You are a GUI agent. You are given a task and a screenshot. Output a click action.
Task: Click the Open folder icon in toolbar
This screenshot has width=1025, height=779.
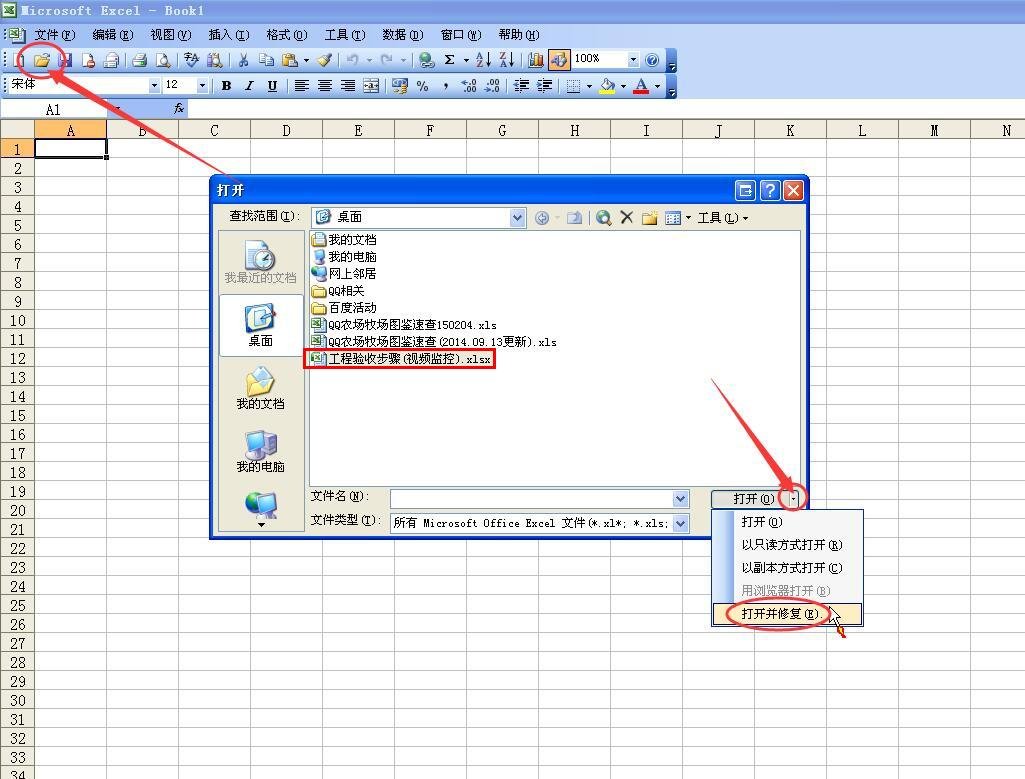(42, 60)
